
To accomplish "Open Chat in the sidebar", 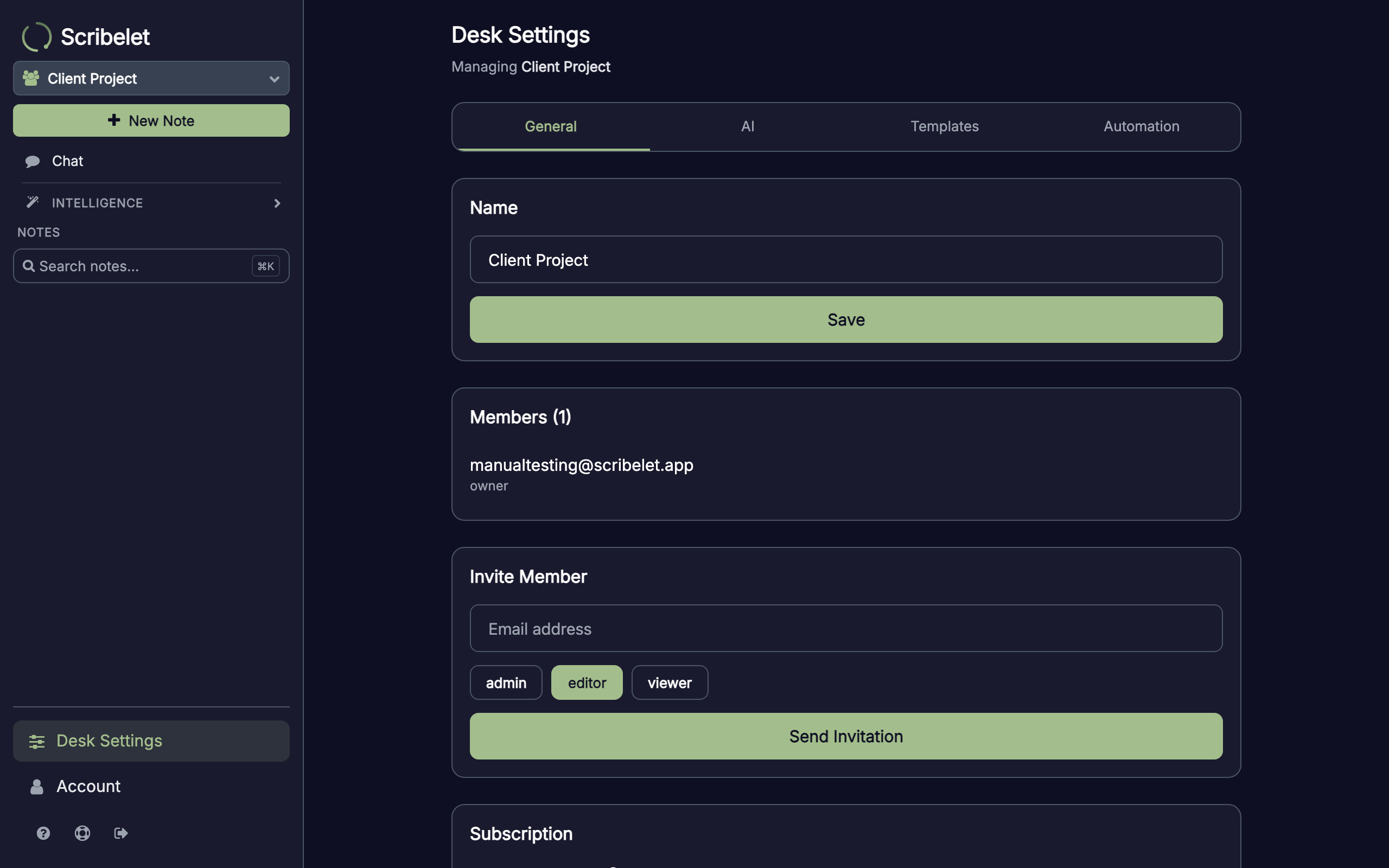I will pos(151,161).
